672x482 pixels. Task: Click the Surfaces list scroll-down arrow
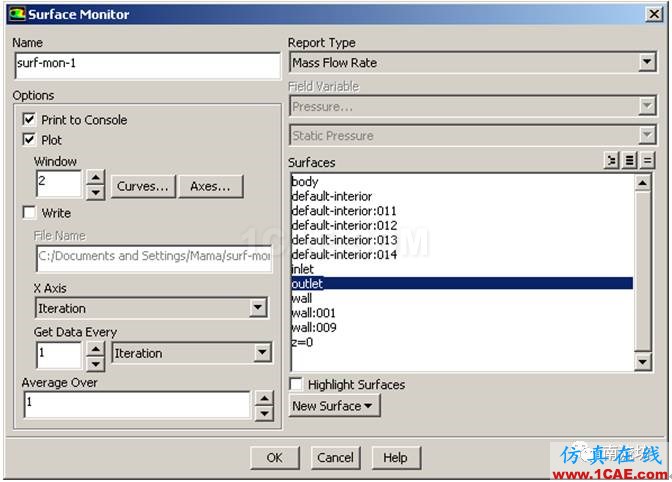pos(642,362)
